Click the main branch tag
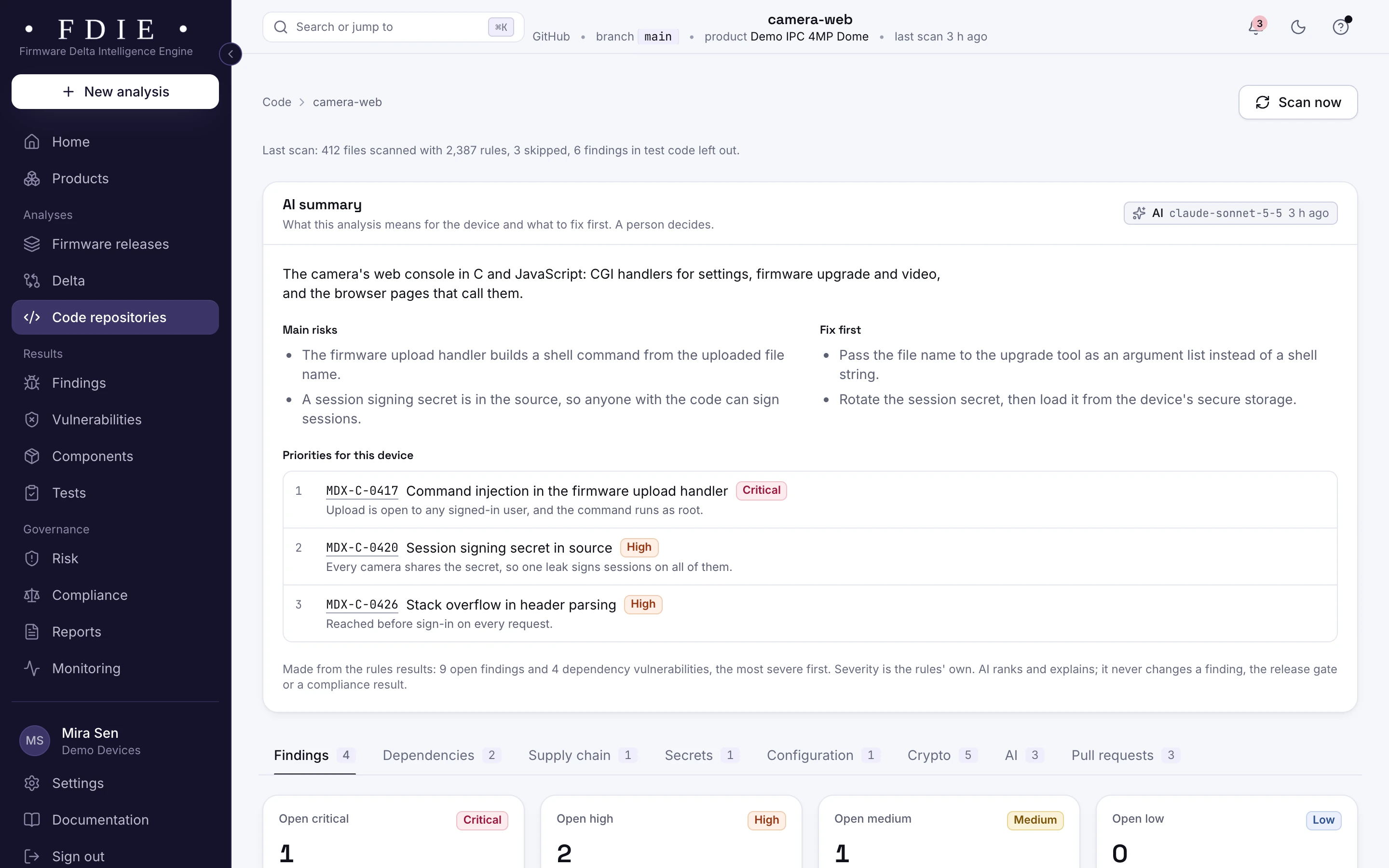The height and width of the screenshot is (868, 1389). tap(658, 36)
